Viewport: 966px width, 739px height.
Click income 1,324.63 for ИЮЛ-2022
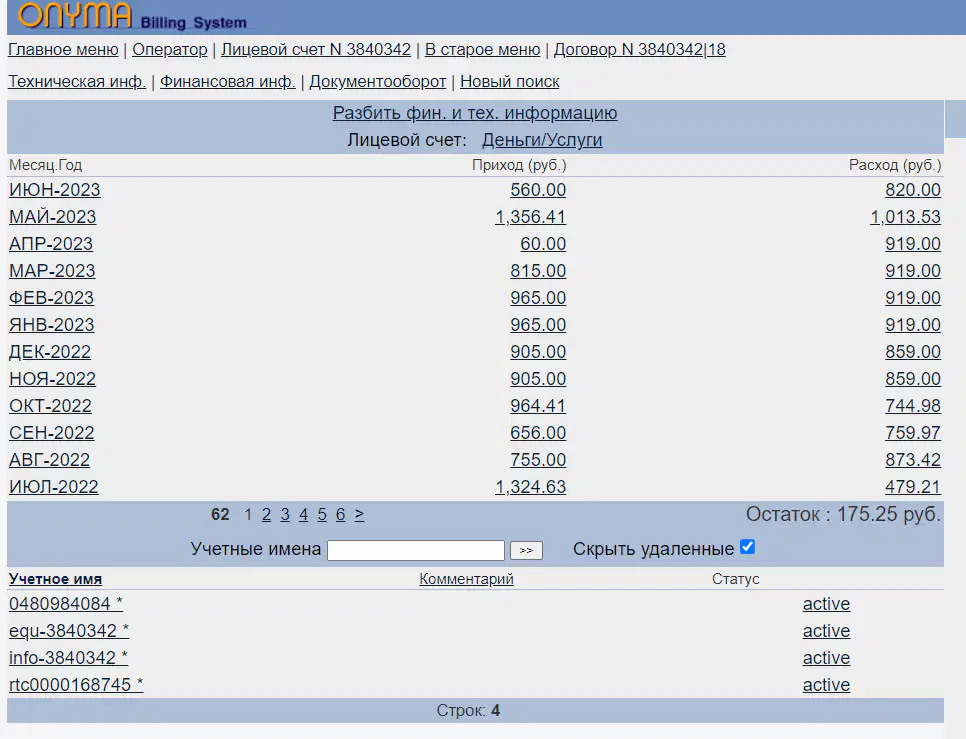(530, 487)
